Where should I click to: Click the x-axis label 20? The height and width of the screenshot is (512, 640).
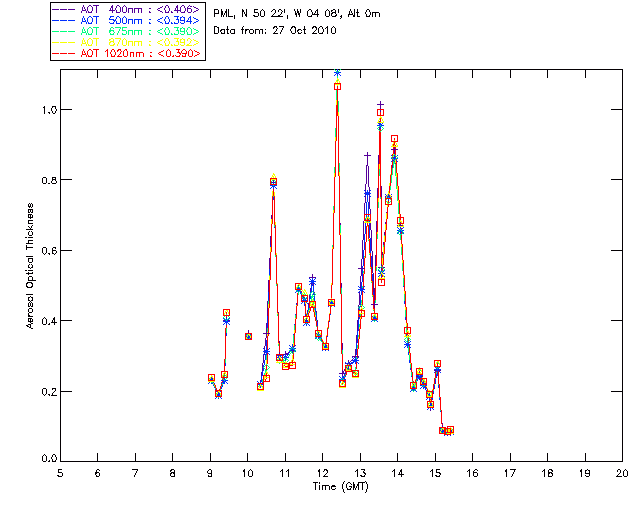[622, 473]
